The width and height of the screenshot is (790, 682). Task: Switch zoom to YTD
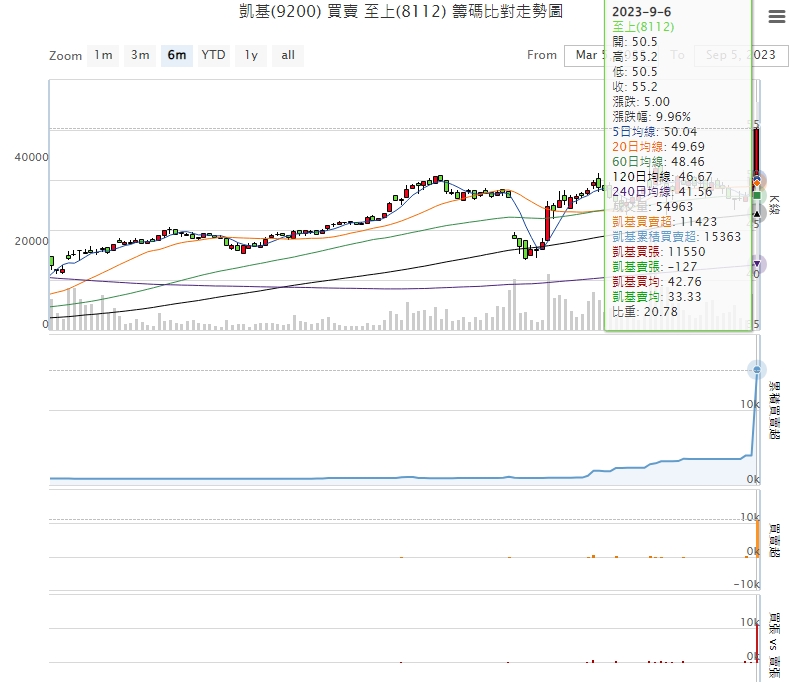coord(213,55)
